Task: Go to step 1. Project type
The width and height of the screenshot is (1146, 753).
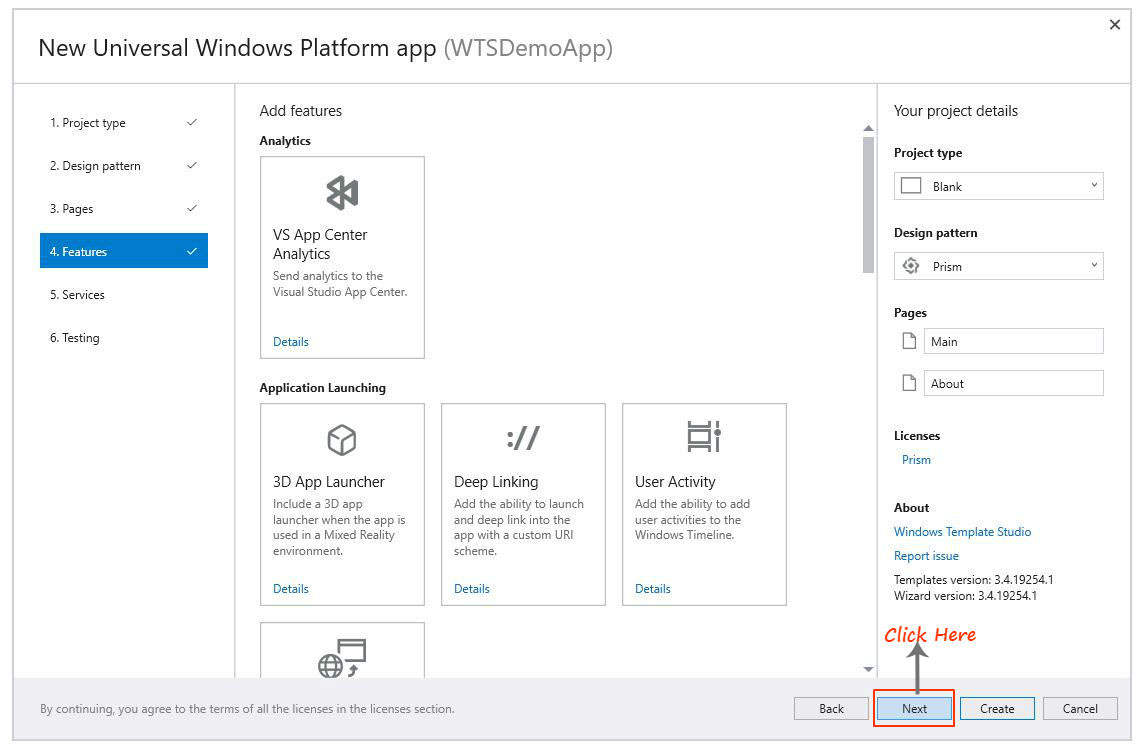Action: 124,123
